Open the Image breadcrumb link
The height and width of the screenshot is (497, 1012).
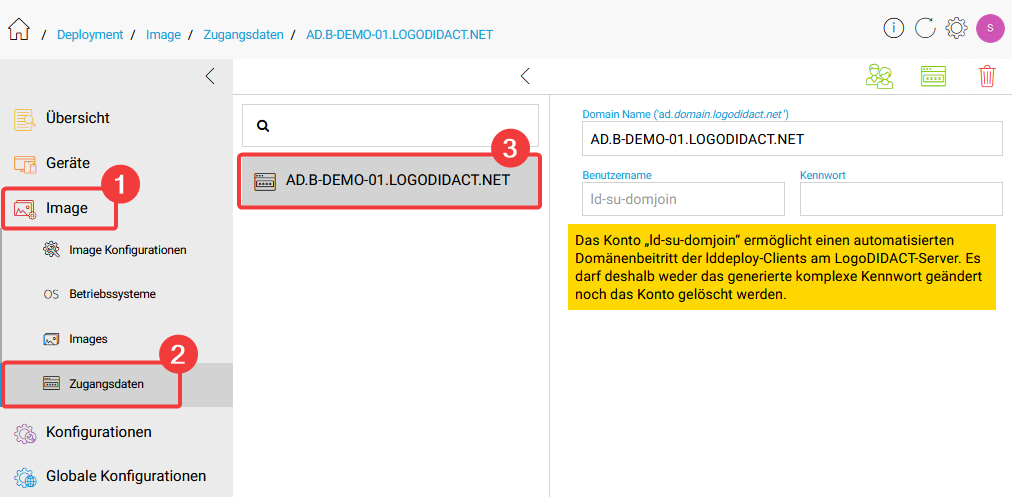[163, 35]
